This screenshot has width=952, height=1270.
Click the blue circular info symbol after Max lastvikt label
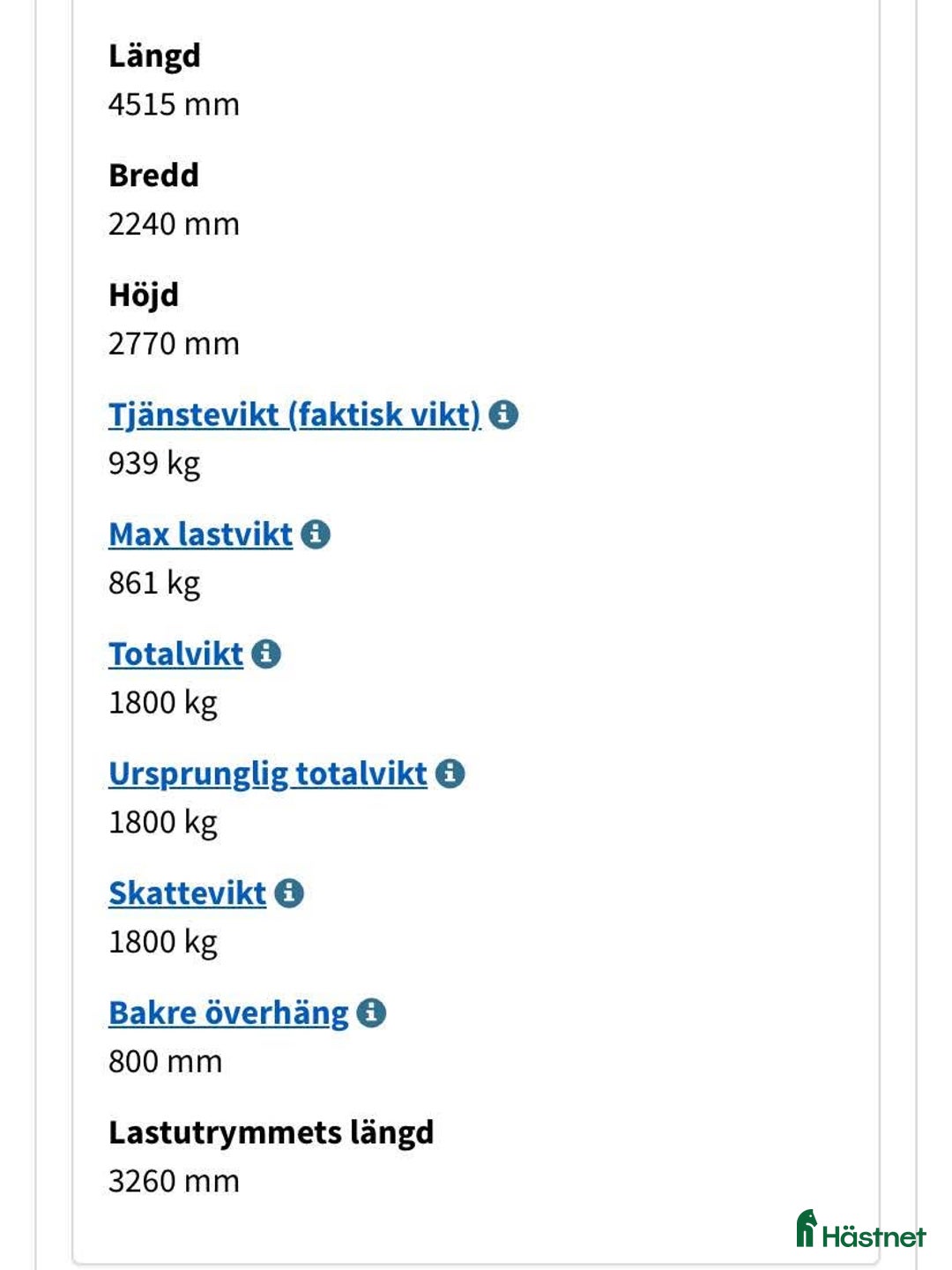pyautogui.click(x=317, y=534)
